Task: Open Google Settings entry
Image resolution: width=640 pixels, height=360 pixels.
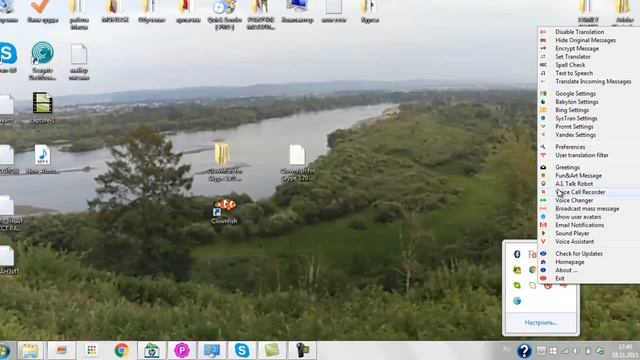Action: point(575,93)
